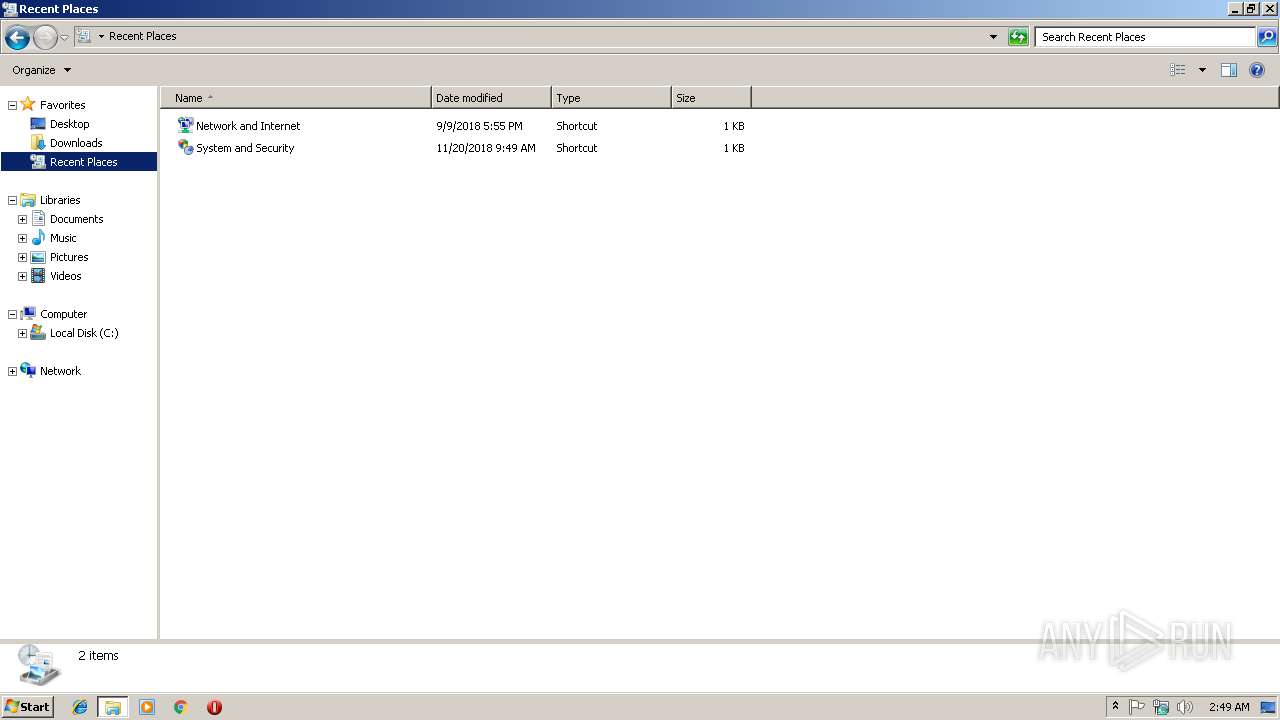Screen dimensions: 1280x720
Task: Open Desktop in Favorites
Action: [69, 124]
